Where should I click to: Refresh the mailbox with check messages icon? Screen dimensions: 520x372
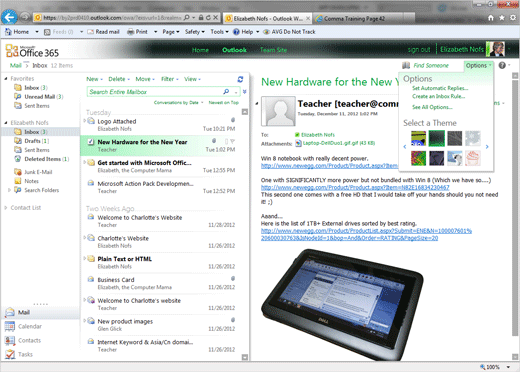point(240,79)
